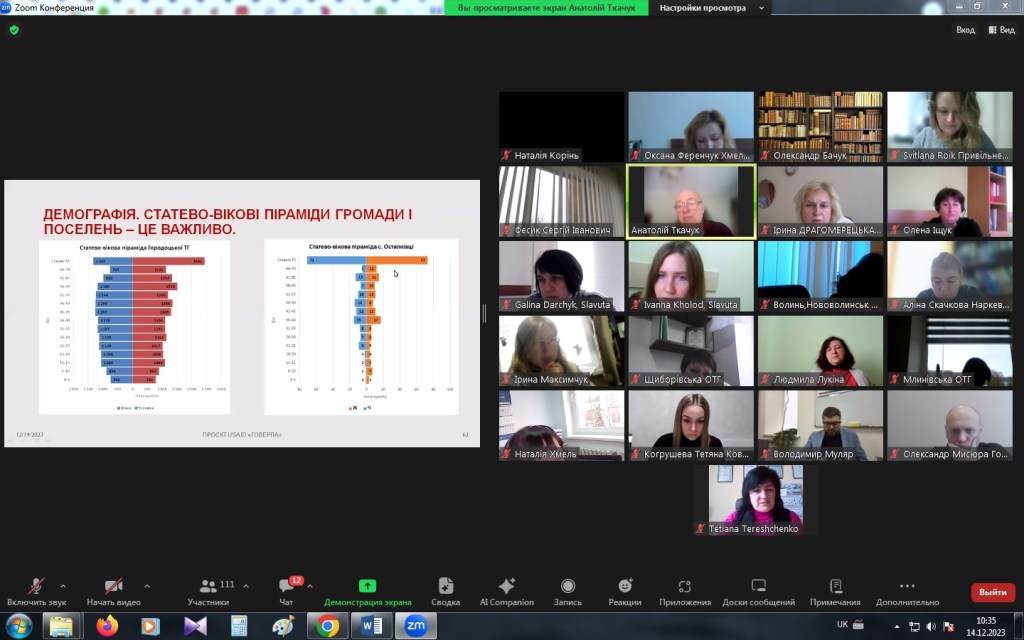Select Tetiana Tereshchenko video thumbnail
The width and height of the screenshot is (1024, 640).
tap(756, 499)
